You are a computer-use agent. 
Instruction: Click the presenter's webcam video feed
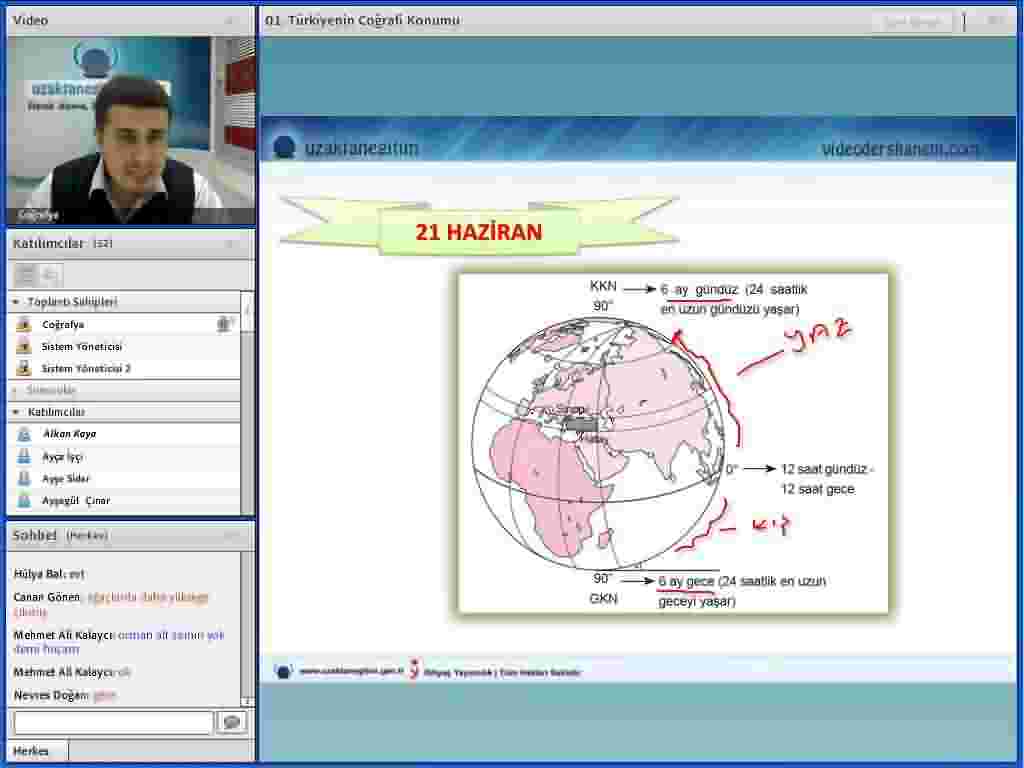(x=131, y=131)
